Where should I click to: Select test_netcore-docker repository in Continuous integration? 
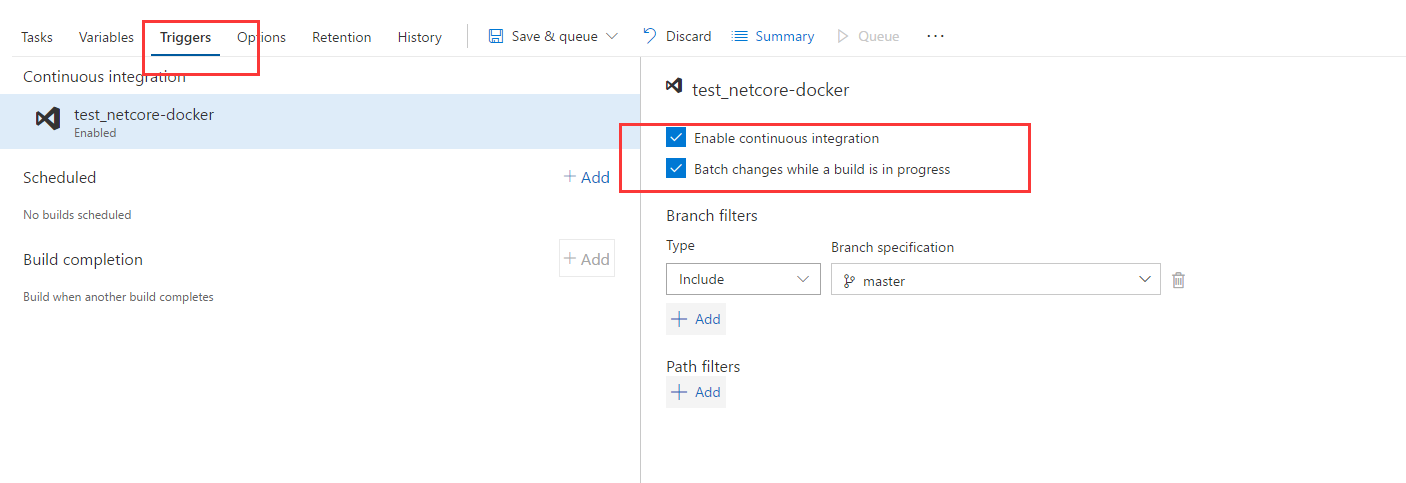point(320,121)
